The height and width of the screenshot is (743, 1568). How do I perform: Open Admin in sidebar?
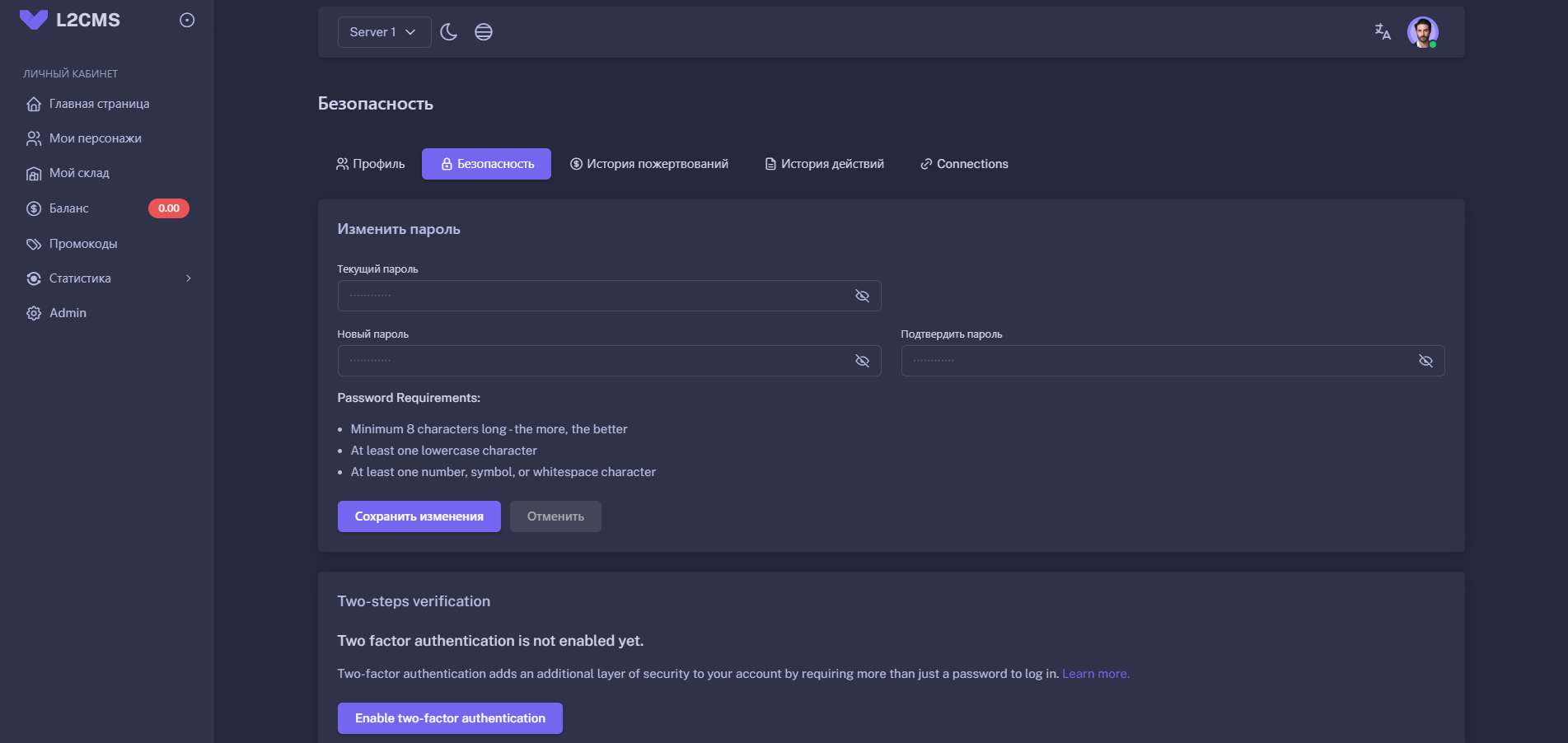coord(107,313)
